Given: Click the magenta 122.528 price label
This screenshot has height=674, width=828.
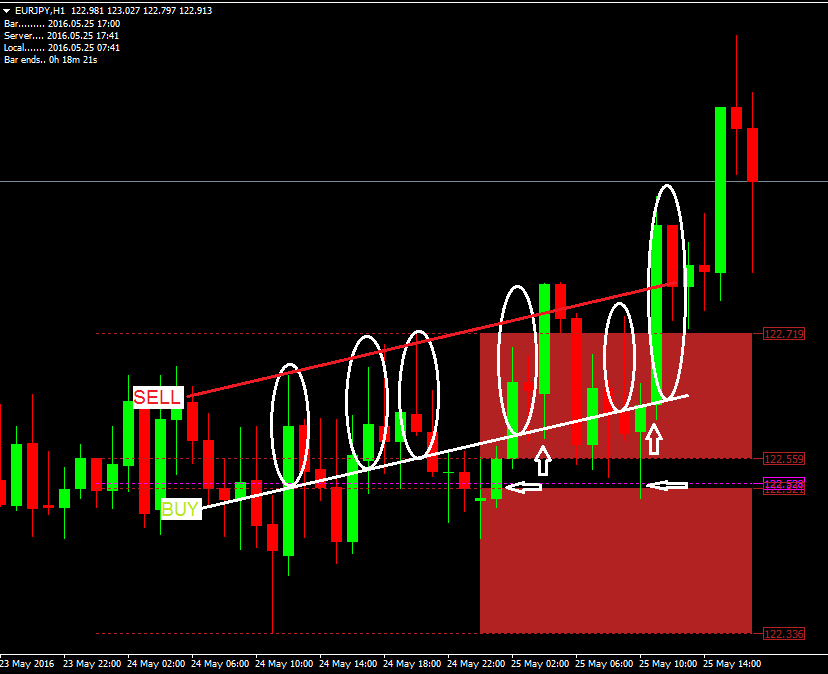Looking at the screenshot, I should [x=784, y=483].
